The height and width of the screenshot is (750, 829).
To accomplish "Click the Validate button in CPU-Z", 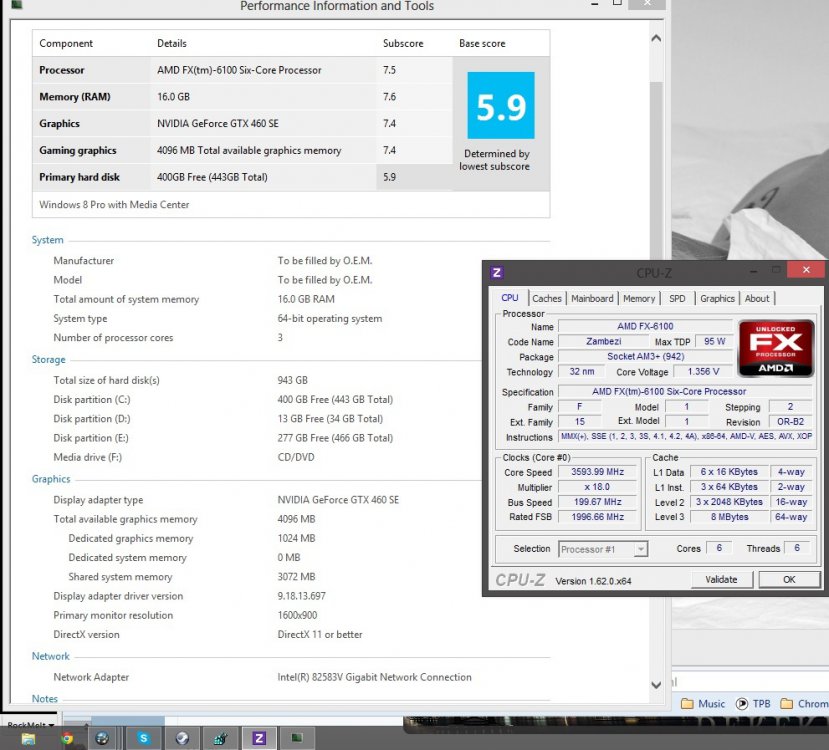I will [x=721, y=579].
